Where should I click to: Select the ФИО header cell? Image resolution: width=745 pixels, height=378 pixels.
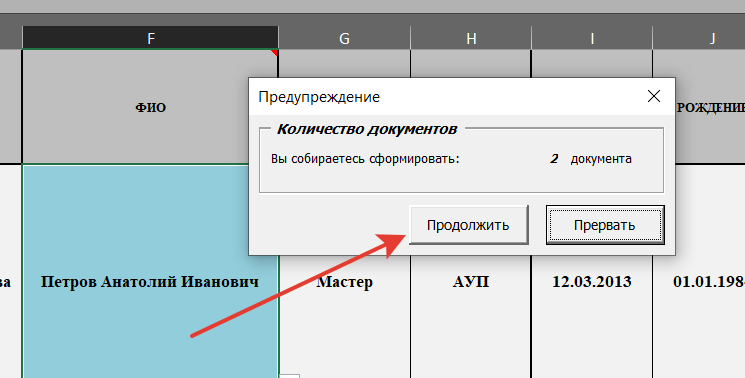[150, 107]
